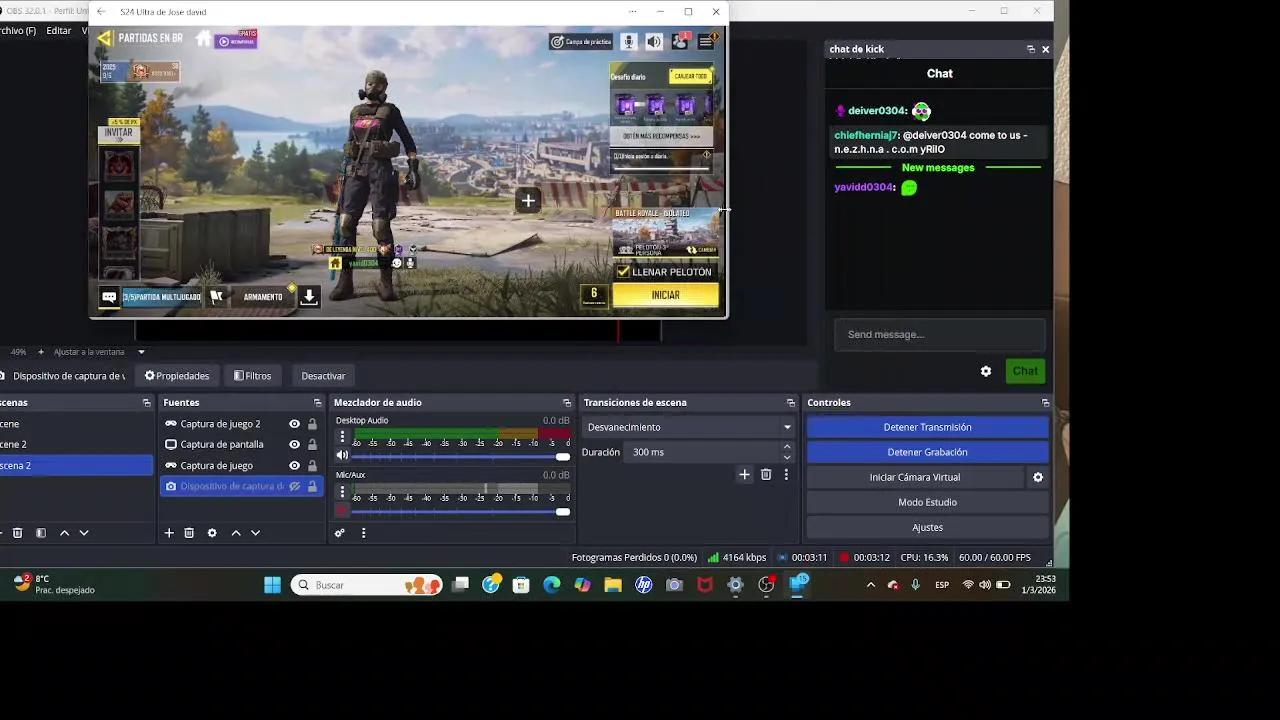
Task: Show the Dispositivo de captura source
Action: click(x=294, y=486)
